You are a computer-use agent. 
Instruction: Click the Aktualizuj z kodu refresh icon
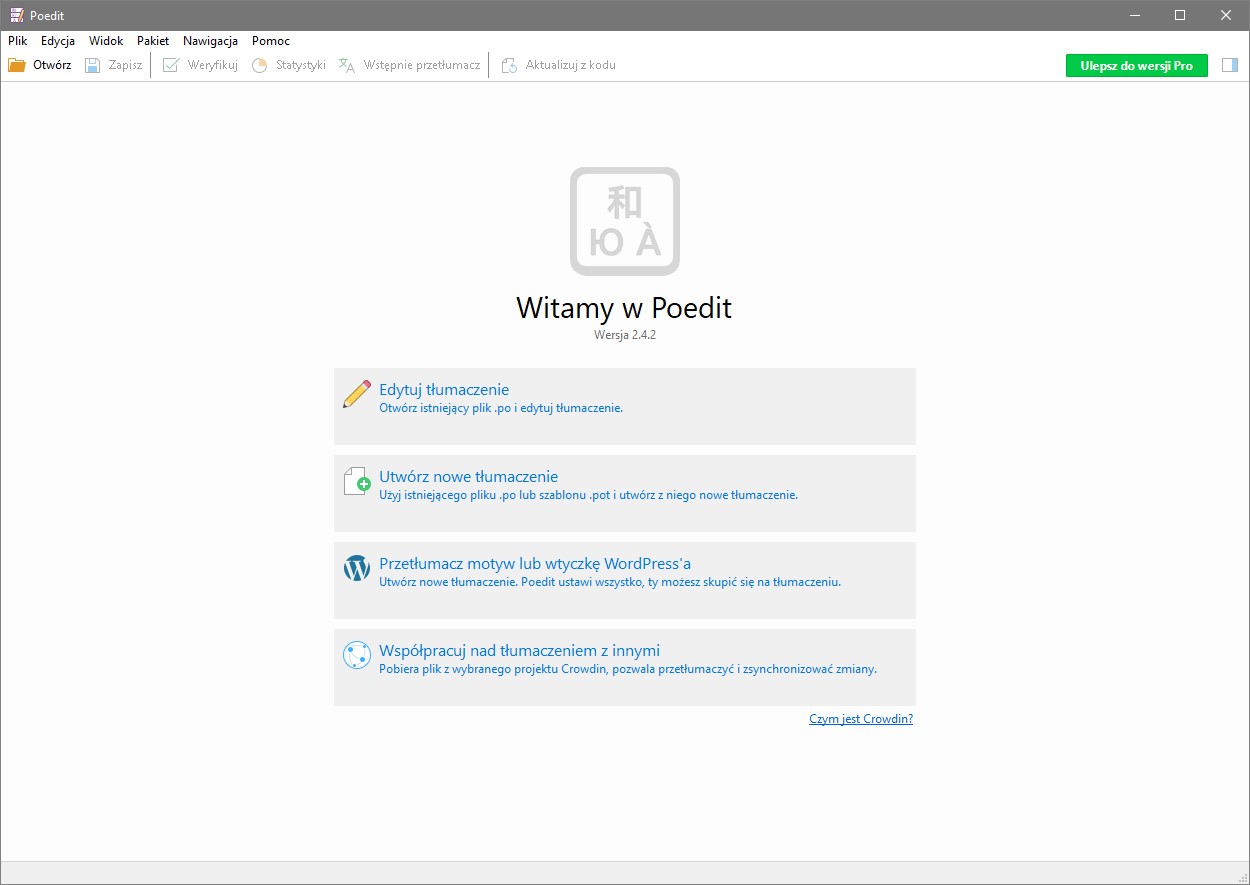coord(509,65)
